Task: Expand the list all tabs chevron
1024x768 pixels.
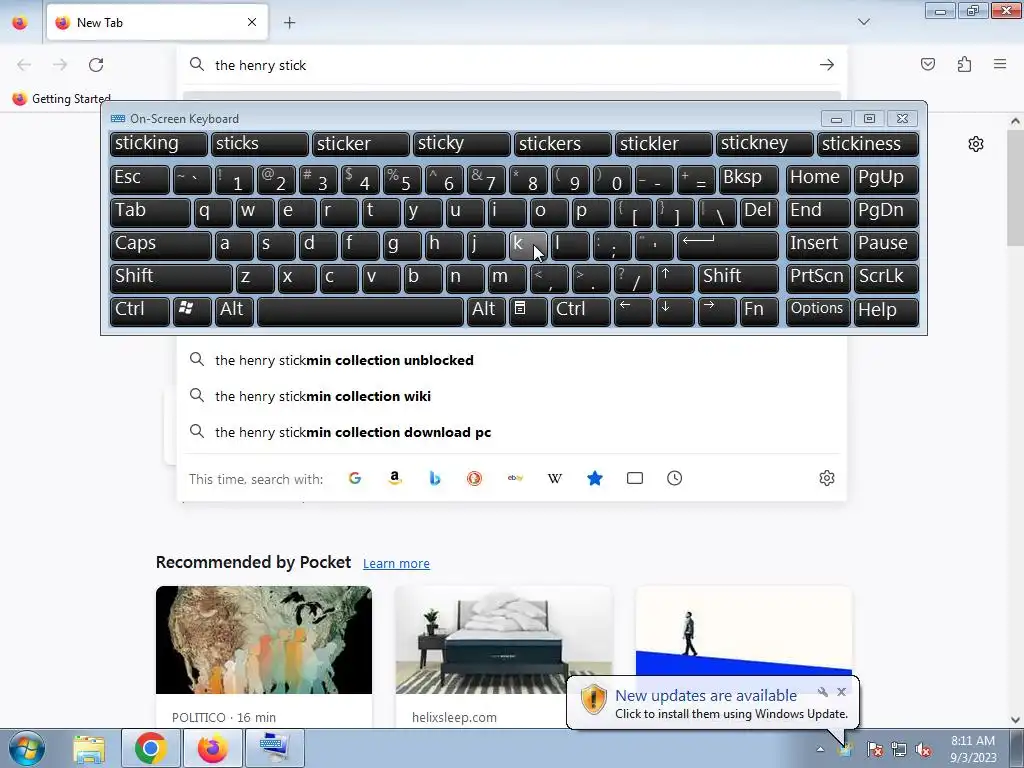Action: point(863,22)
